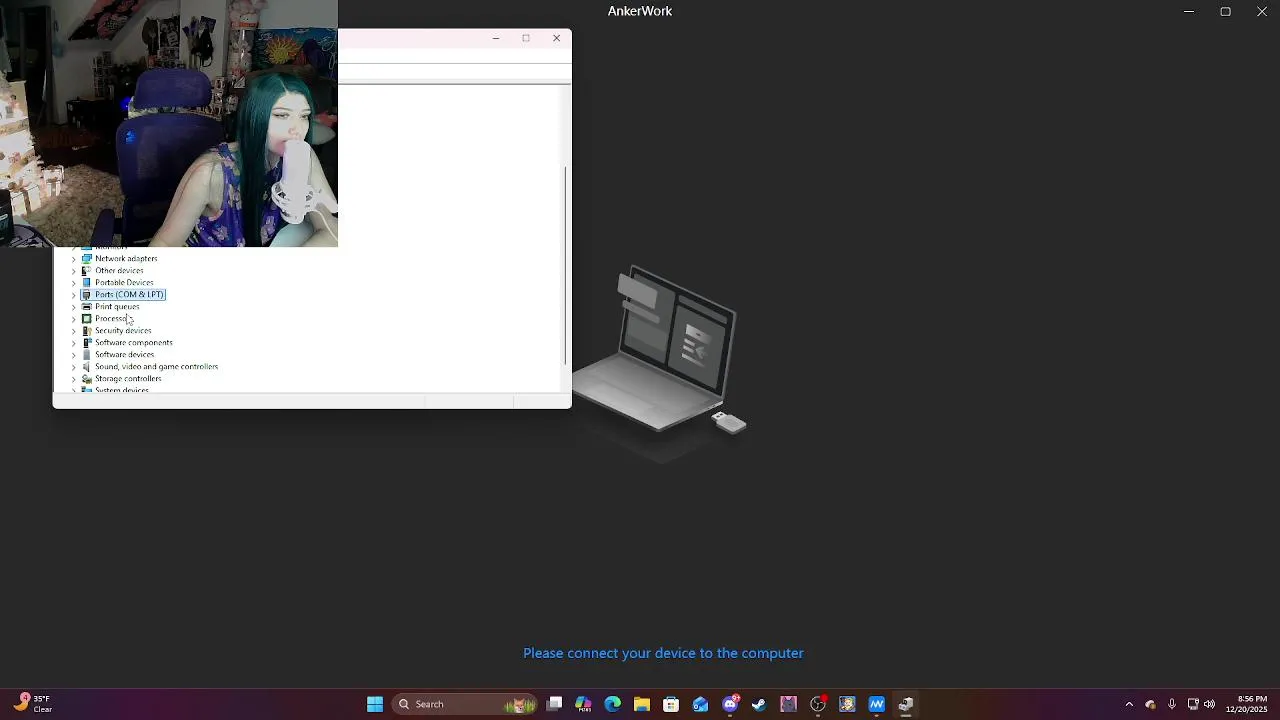Open Task View from the taskbar

(555, 704)
